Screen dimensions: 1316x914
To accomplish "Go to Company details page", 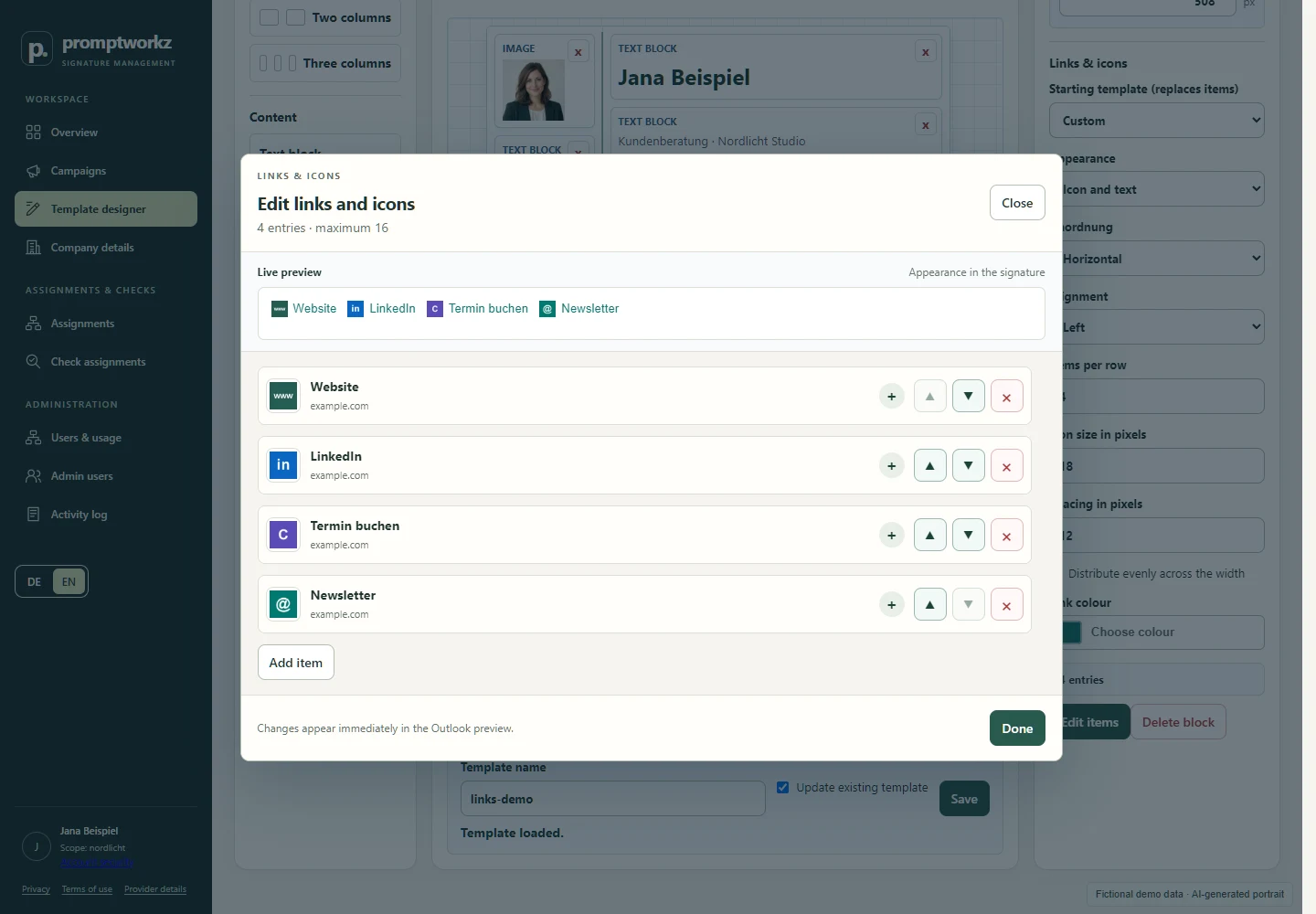I will coord(106,248).
